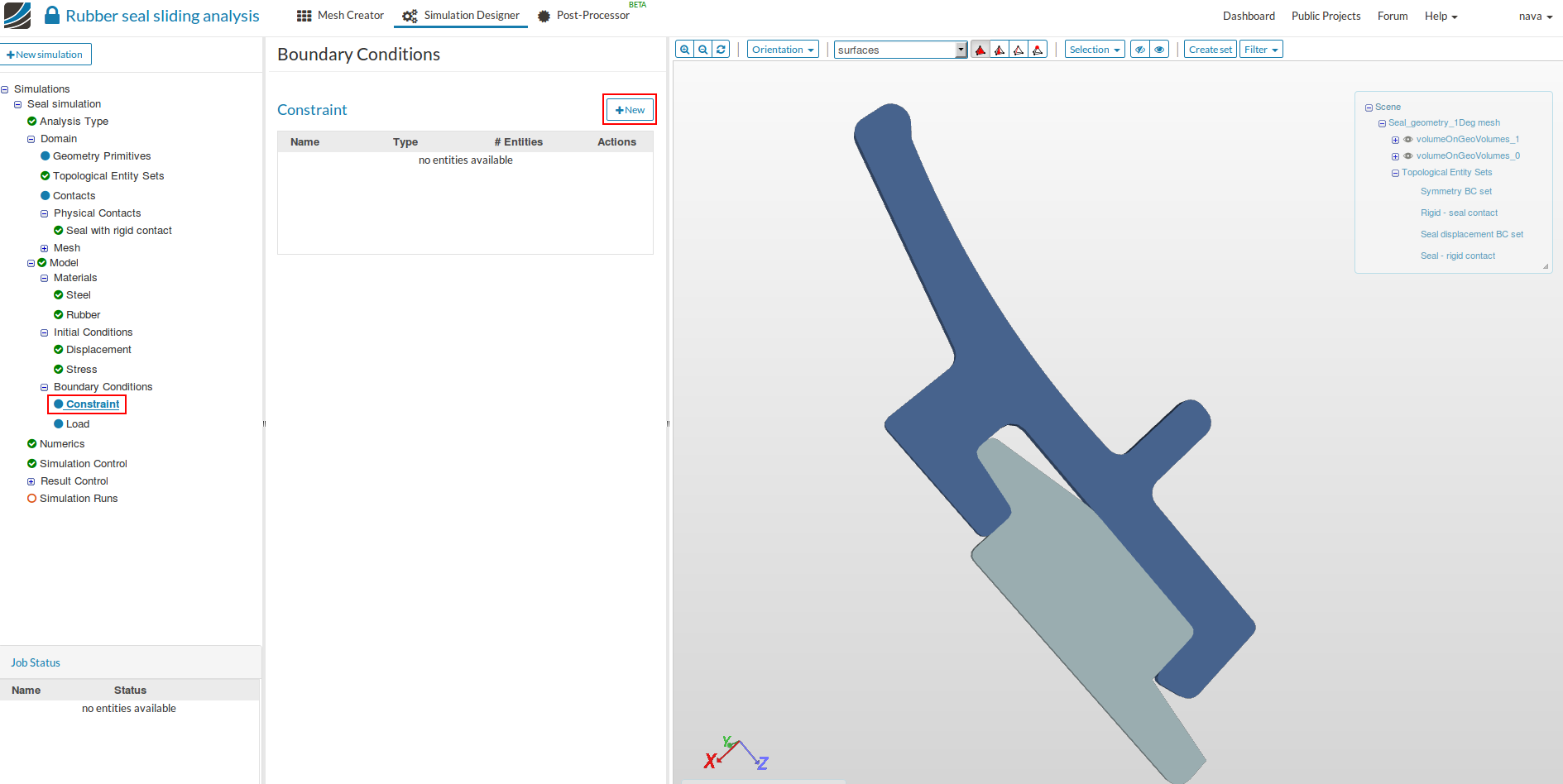Image resolution: width=1563 pixels, height=784 pixels.
Task: Click the Simulation Designer gears icon
Action: (x=410, y=16)
